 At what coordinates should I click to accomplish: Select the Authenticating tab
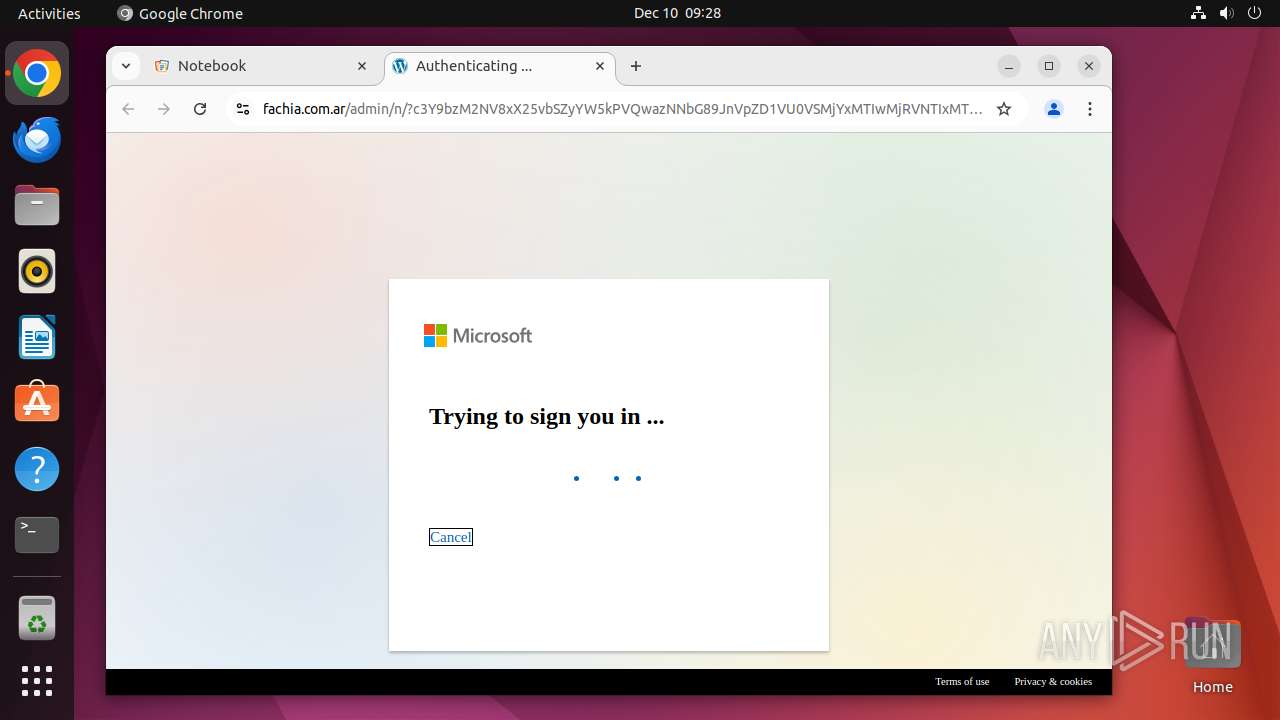(500, 66)
